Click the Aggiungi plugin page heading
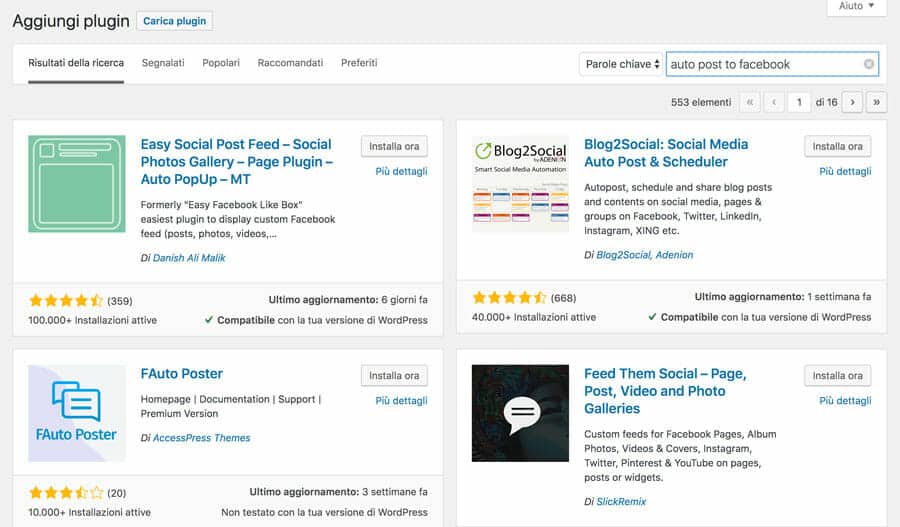This screenshot has height=527, width=900. coord(71,21)
